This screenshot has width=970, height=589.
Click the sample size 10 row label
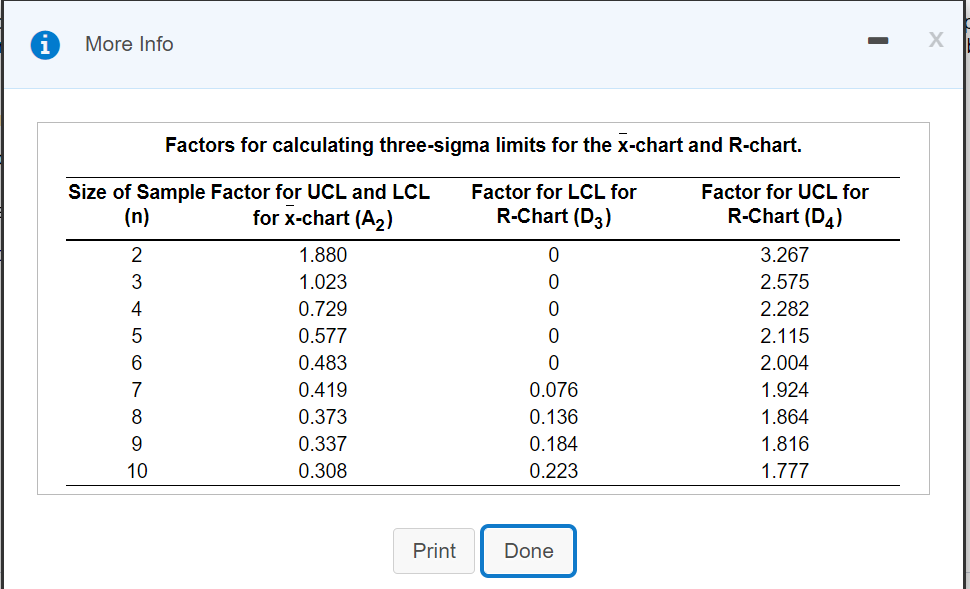pos(137,471)
